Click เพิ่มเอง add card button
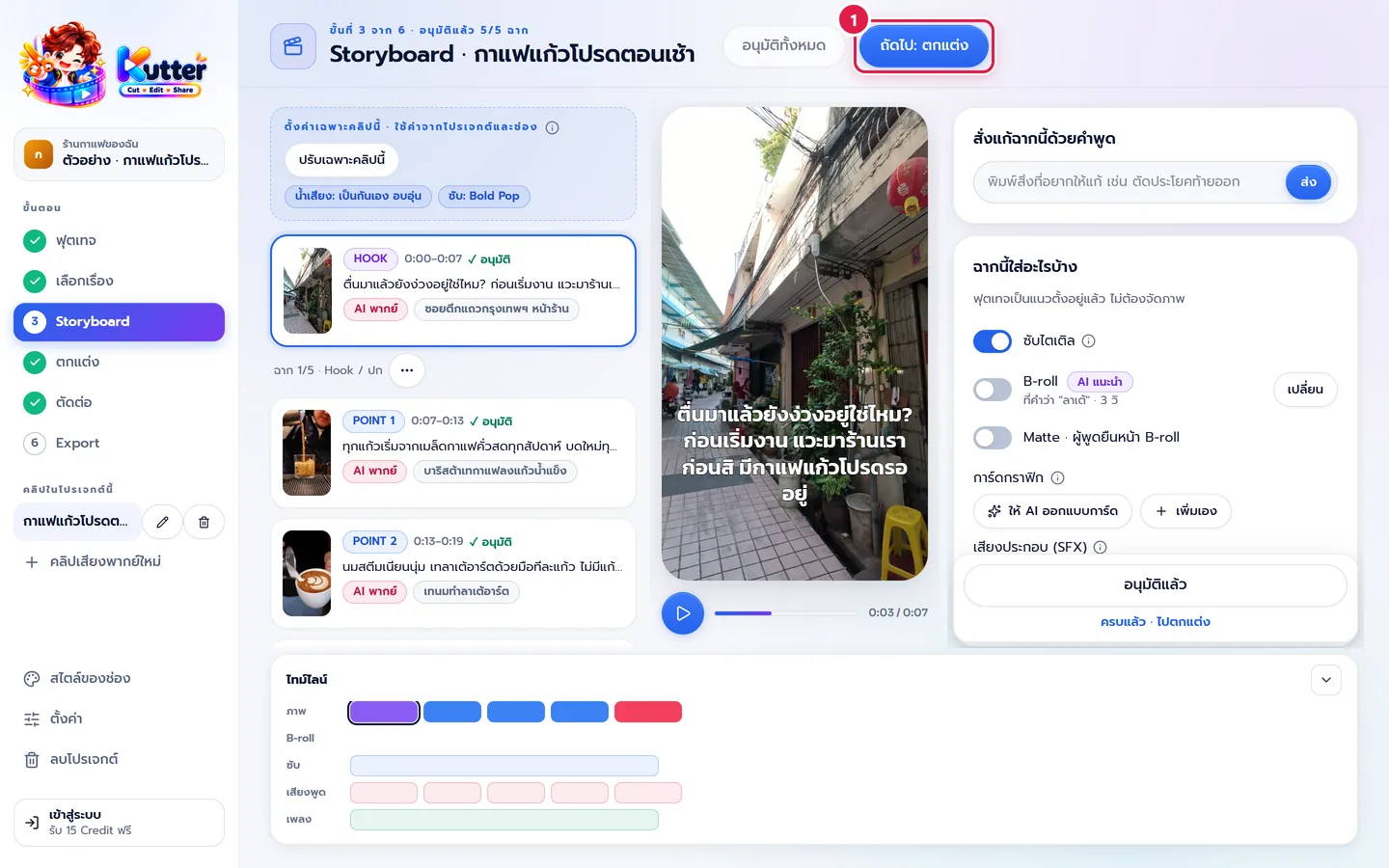 [1185, 511]
